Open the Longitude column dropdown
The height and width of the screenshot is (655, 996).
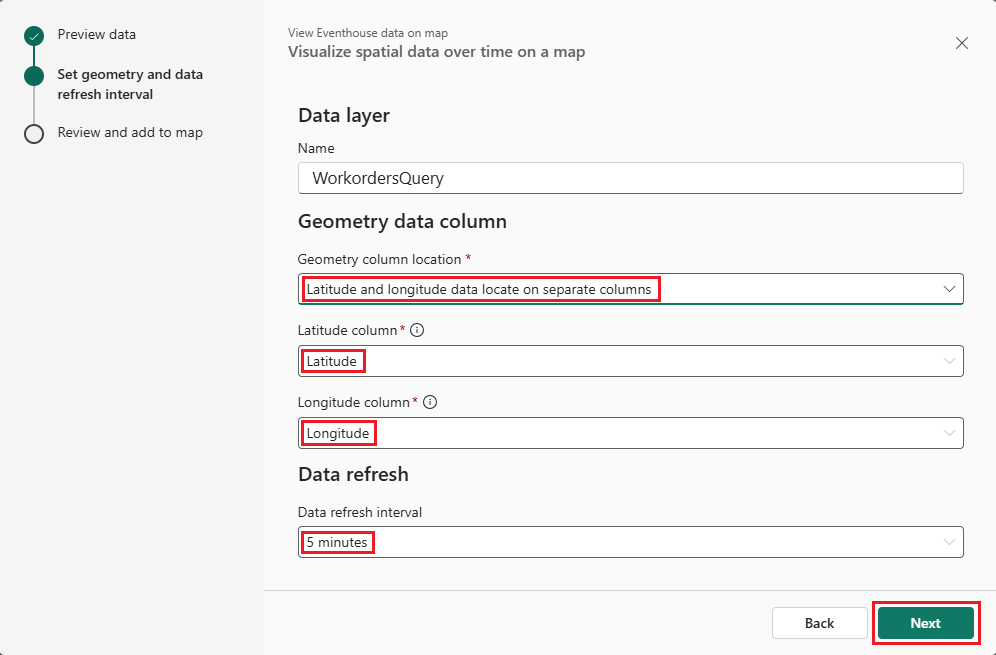tap(631, 432)
